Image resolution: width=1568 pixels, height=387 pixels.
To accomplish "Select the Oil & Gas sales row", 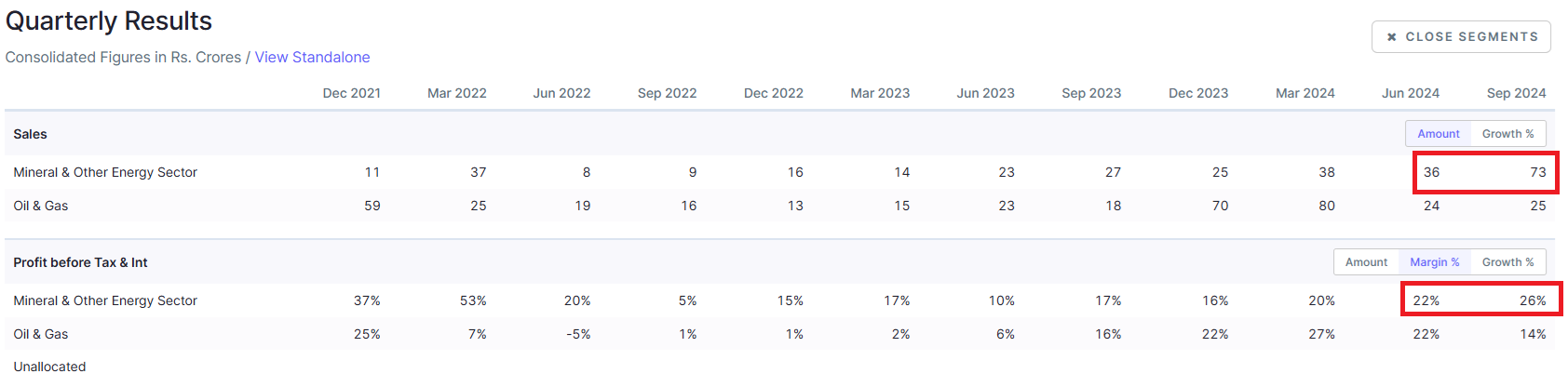I will pos(779,206).
